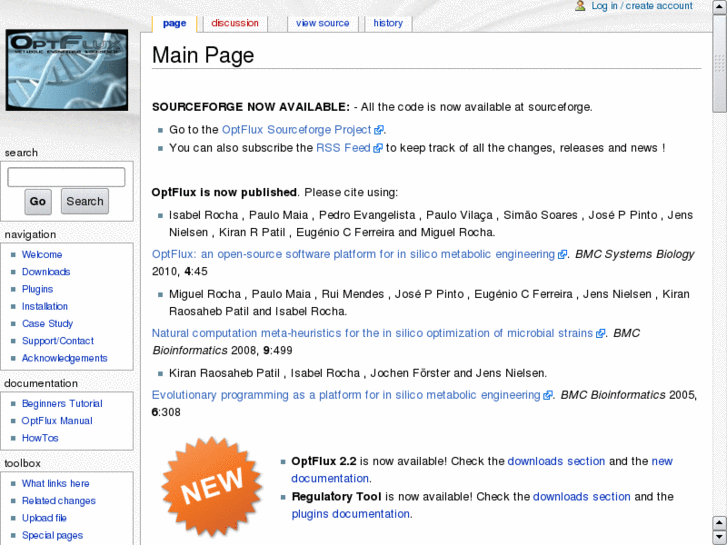Open Installation in navigation
This screenshot has width=727, height=545.
(45, 307)
